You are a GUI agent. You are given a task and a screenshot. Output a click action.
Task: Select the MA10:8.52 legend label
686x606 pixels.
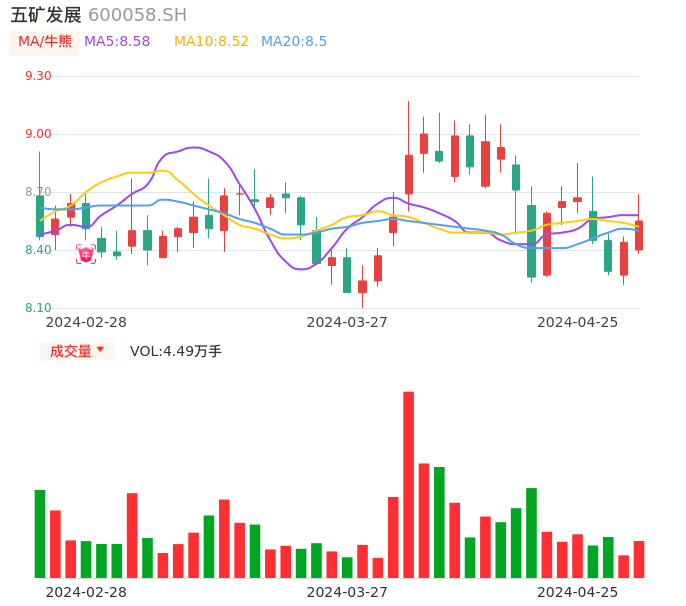click(211, 42)
